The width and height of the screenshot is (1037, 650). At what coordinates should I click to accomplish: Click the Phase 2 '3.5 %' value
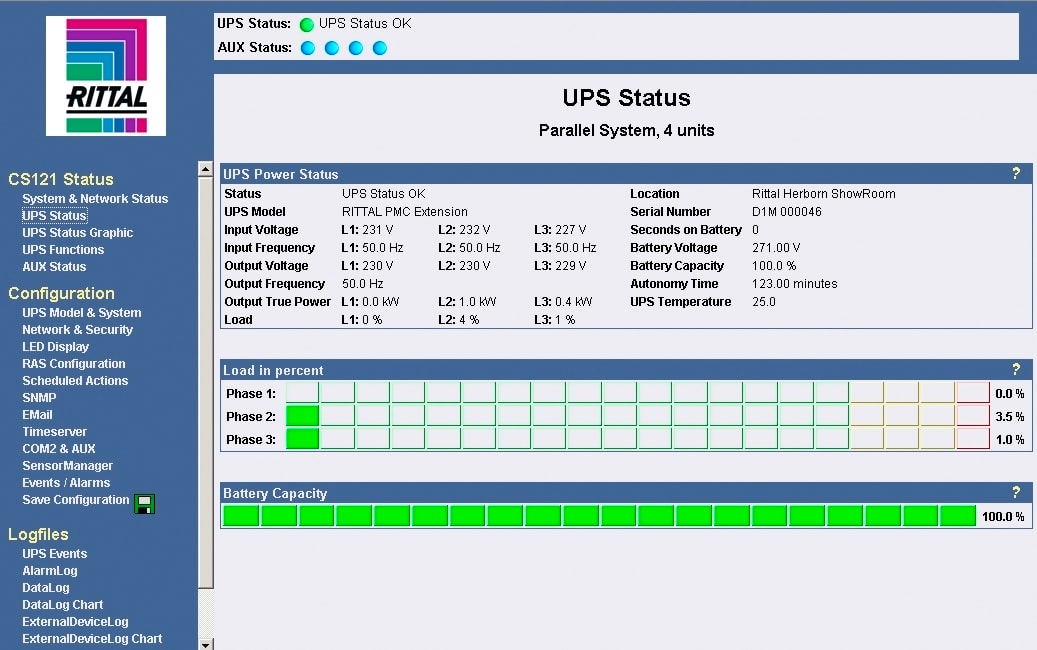1009,417
